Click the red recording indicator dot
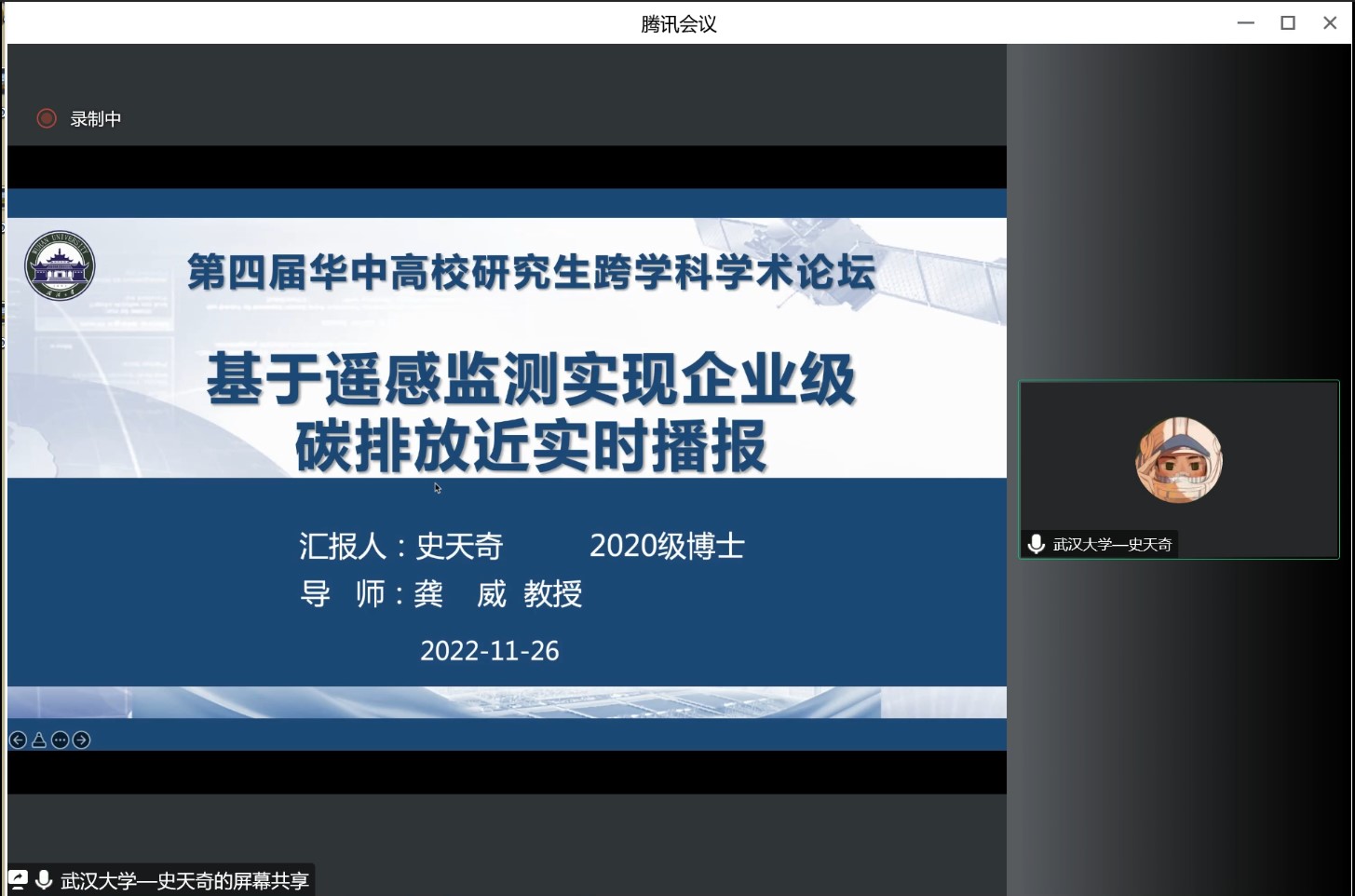This screenshot has width=1355, height=896. tap(47, 118)
